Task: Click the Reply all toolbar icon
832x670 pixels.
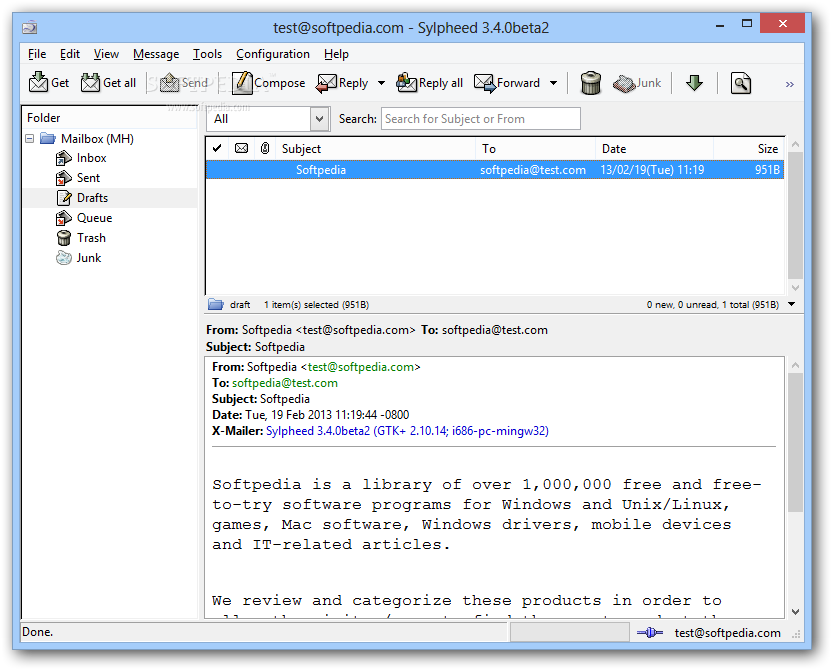Action: (406, 83)
